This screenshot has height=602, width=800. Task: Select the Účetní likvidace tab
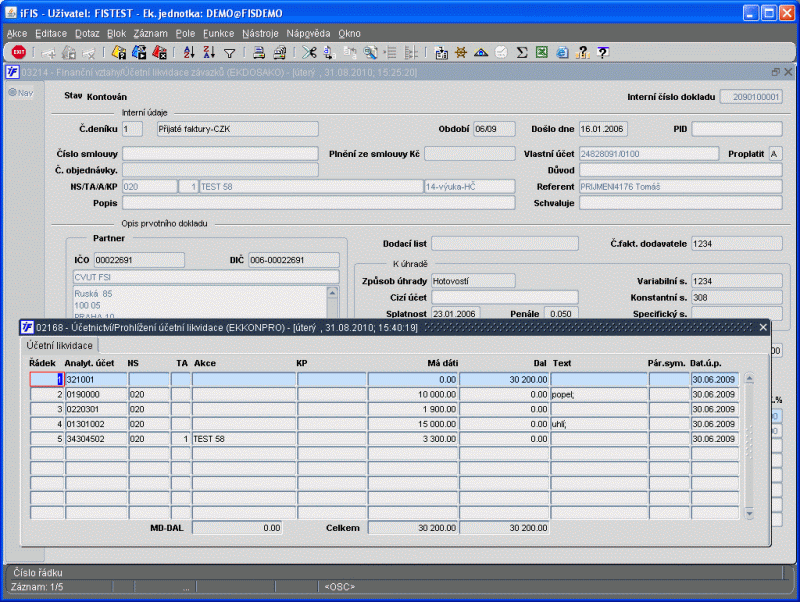(x=61, y=345)
